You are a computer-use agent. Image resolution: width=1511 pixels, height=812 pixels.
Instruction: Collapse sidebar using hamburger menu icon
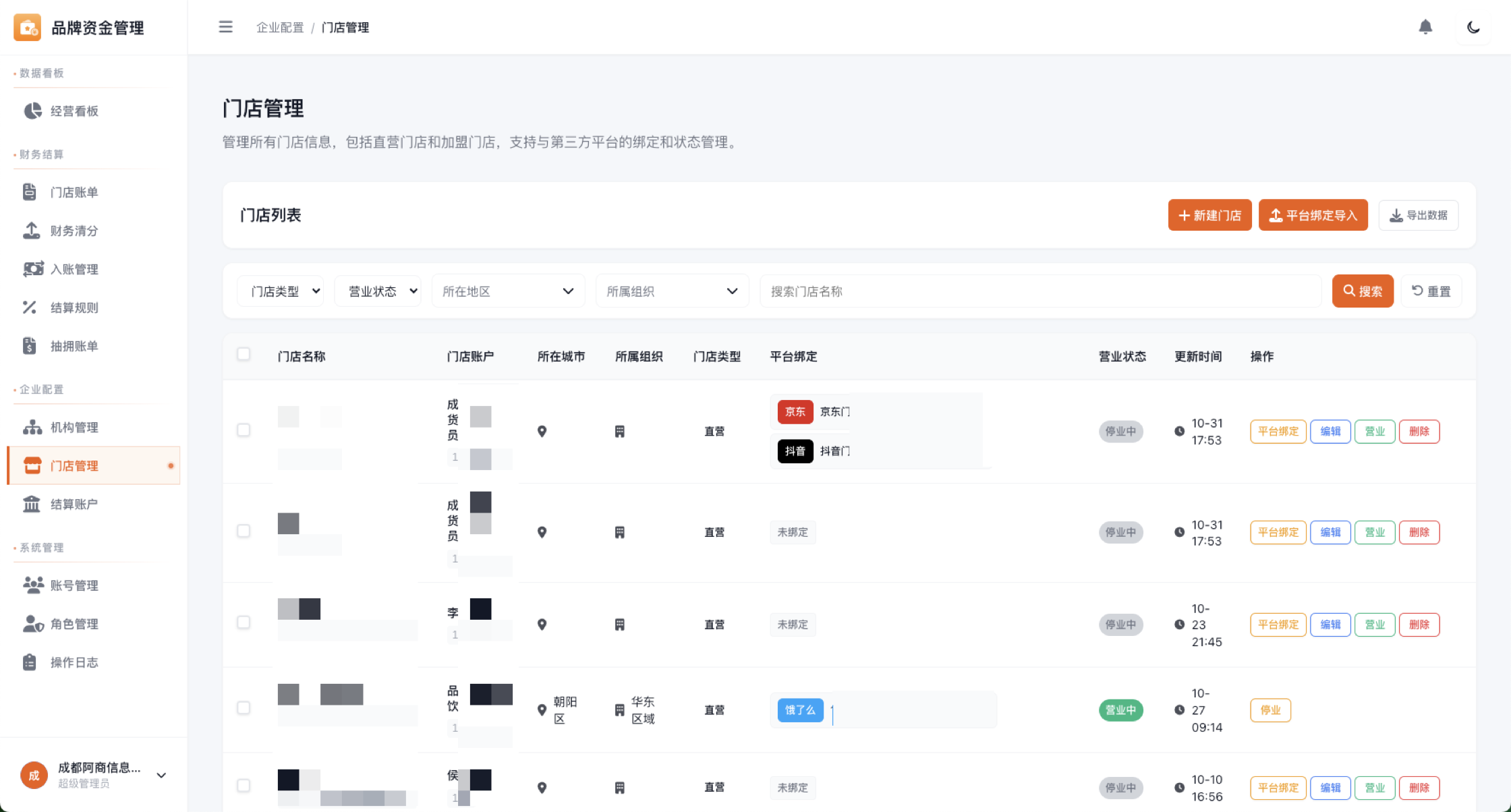pyautogui.click(x=225, y=27)
